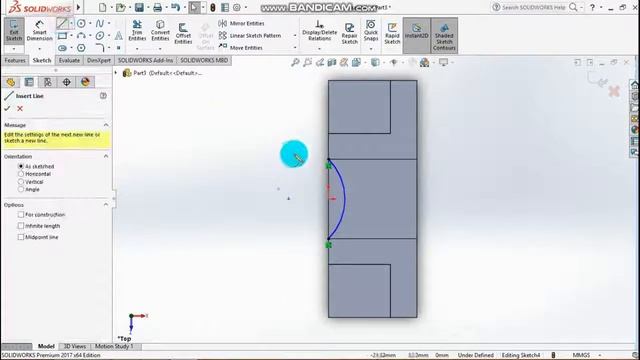Toggle Instant2D mode
640x360 pixels.
[416, 35]
